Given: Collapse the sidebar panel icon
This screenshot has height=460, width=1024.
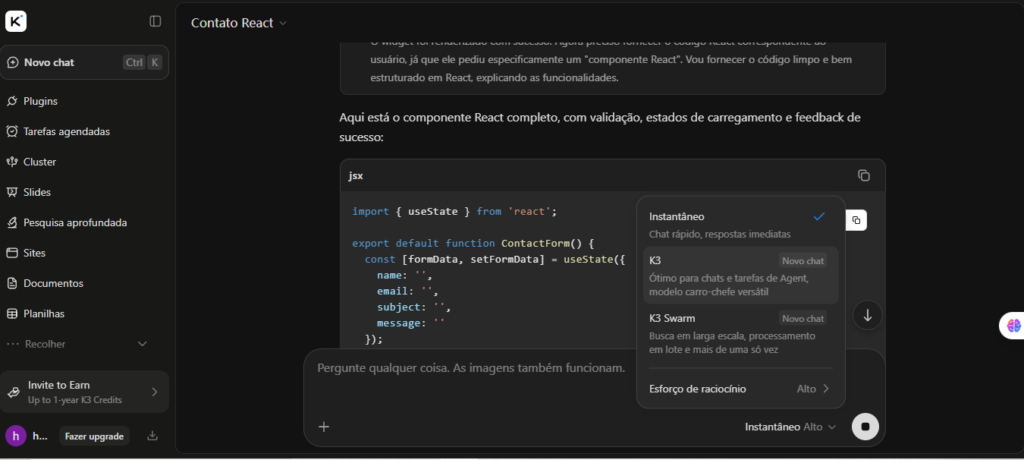Looking at the screenshot, I should pyautogui.click(x=155, y=22).
